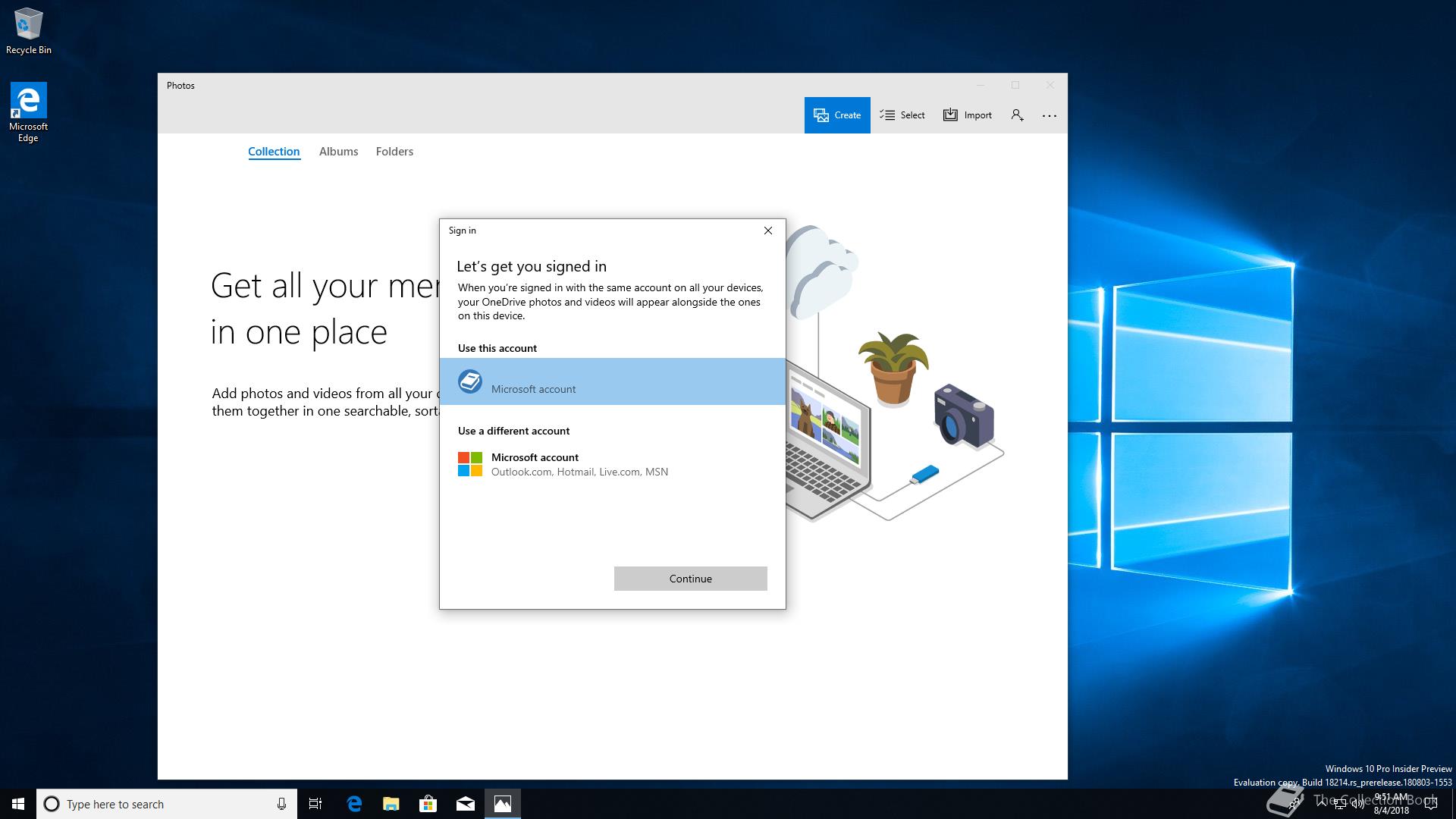Screen dimensions: 1456x819
Task: Open the See more ellipsis menu
Action: pyautogui.click(x=1049, y=115)
